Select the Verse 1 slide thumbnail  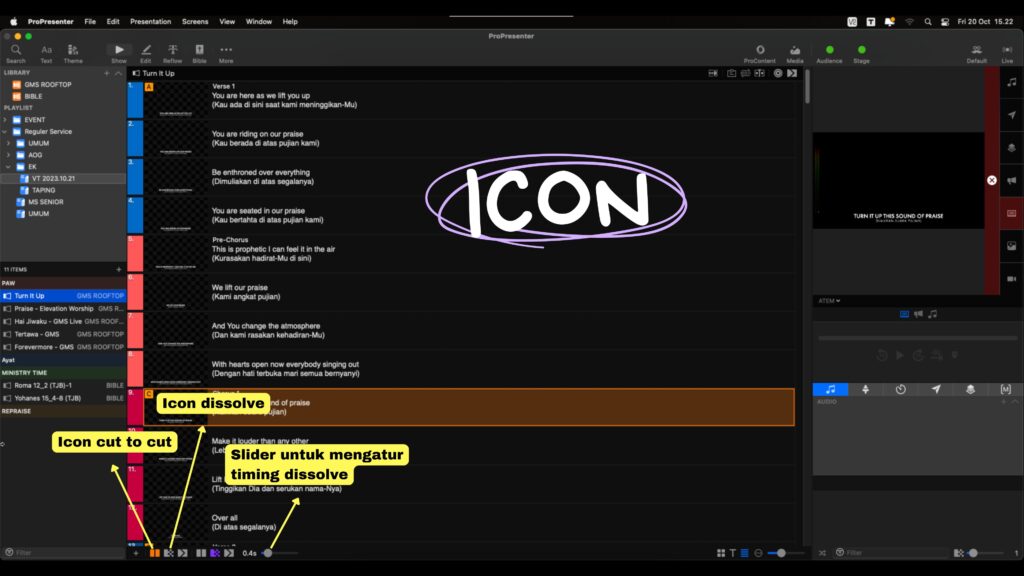(x=176, y=100)
